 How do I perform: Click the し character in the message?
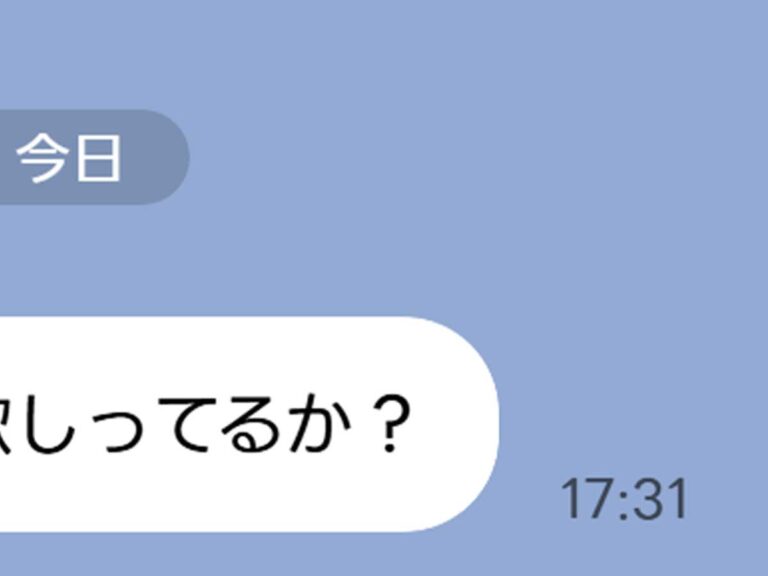50,424
